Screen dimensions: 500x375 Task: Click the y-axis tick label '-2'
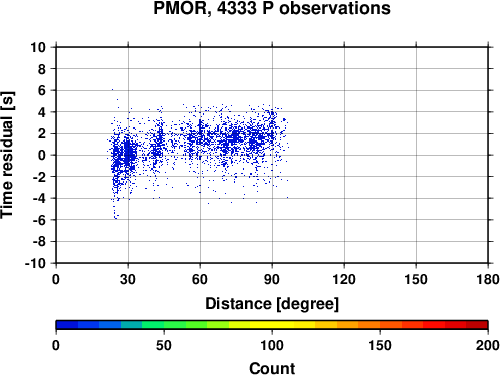39,177
